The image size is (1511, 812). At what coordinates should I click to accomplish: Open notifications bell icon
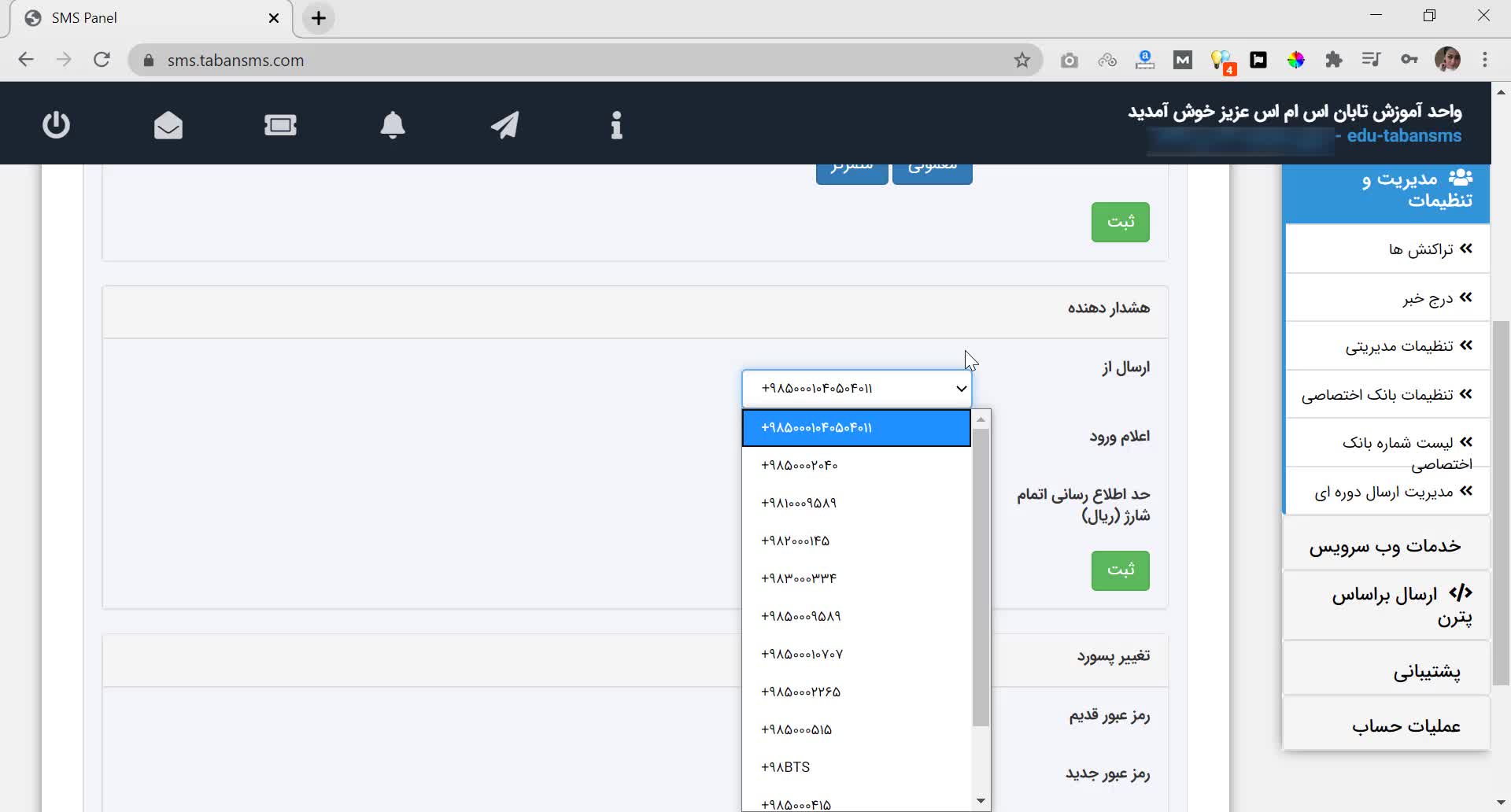[393, 125]
